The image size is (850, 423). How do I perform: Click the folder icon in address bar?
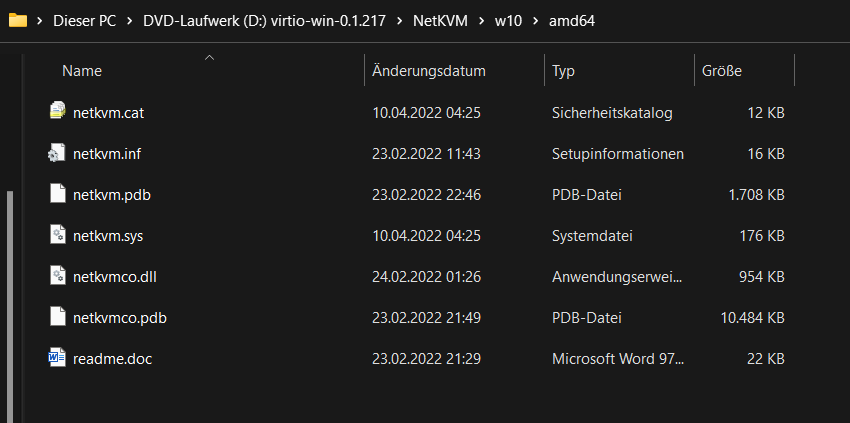click(x=18, y=21)
